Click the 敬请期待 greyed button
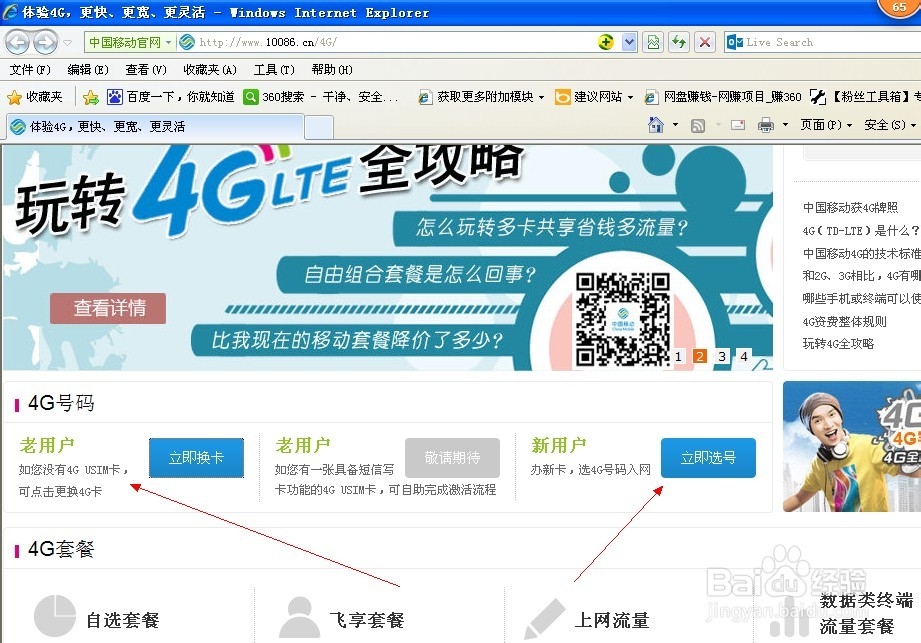This screenshot has width=921, height=643. pyautogui.click(x=452, y=457)
